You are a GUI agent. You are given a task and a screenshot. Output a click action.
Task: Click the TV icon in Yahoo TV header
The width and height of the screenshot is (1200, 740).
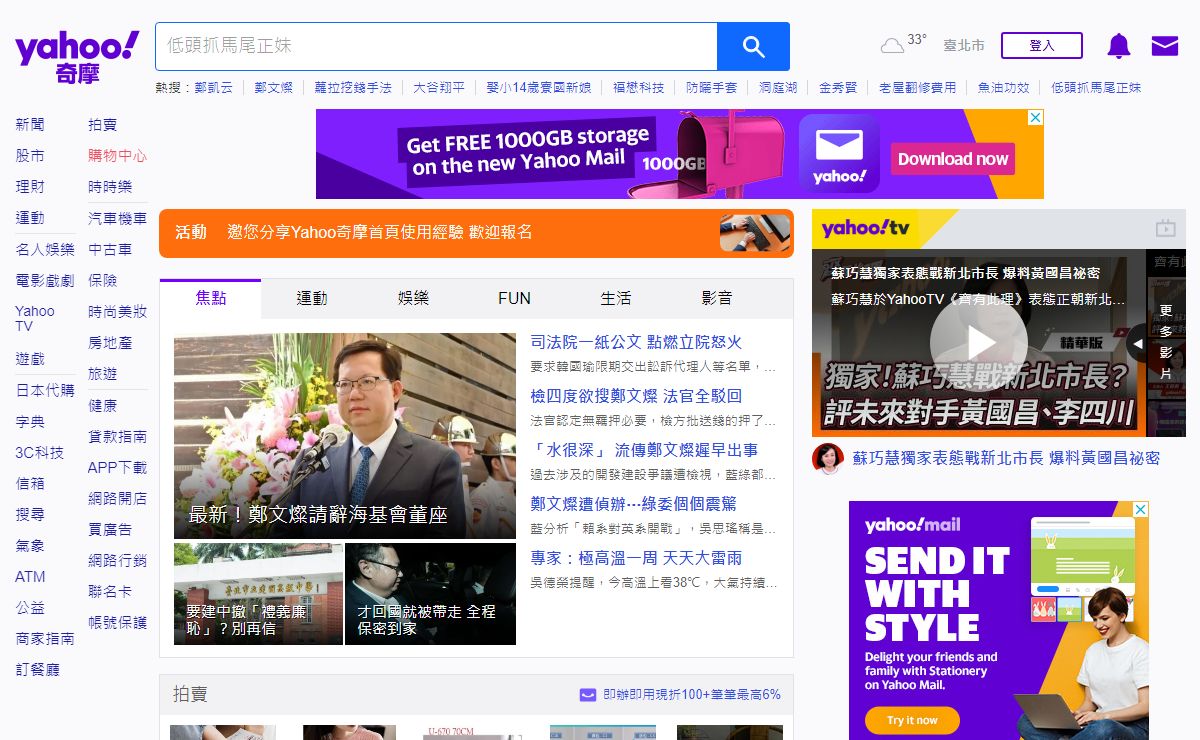[1165, 228]
